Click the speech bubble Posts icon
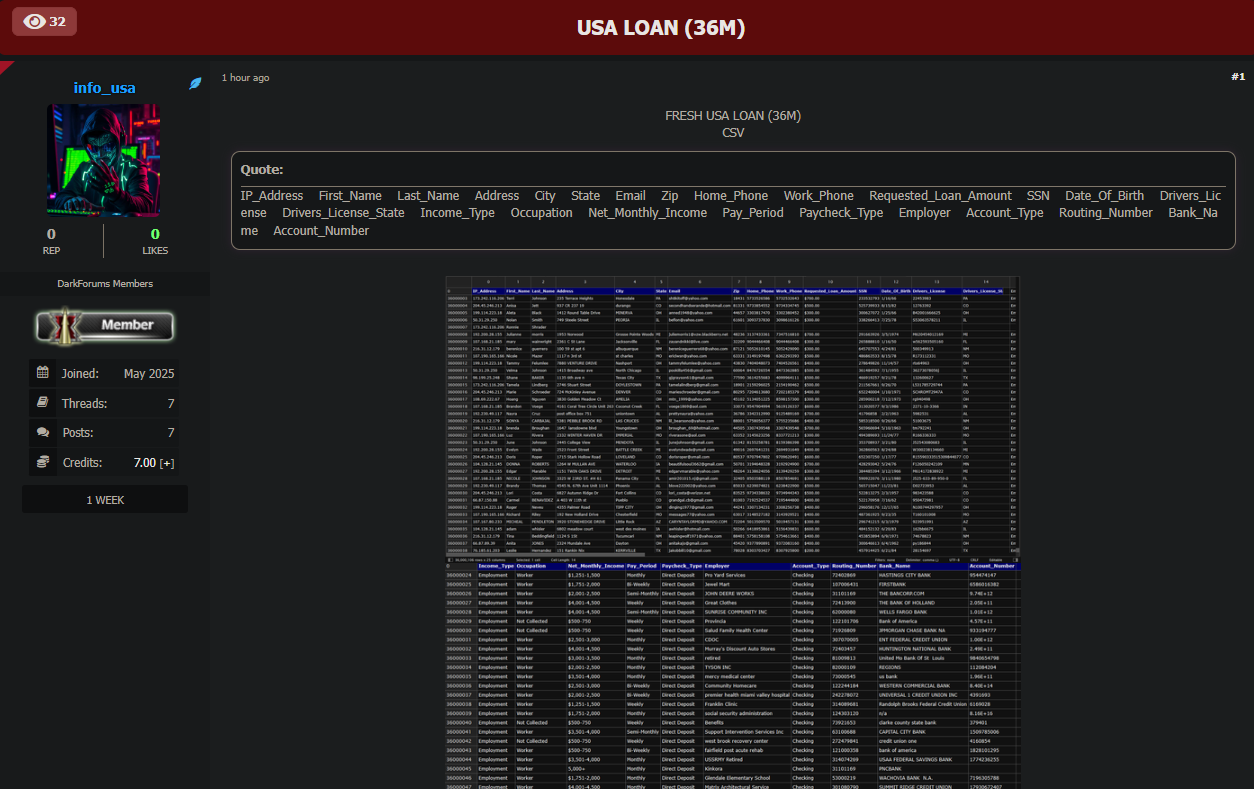1254x789 pixels. pos(43,432)
